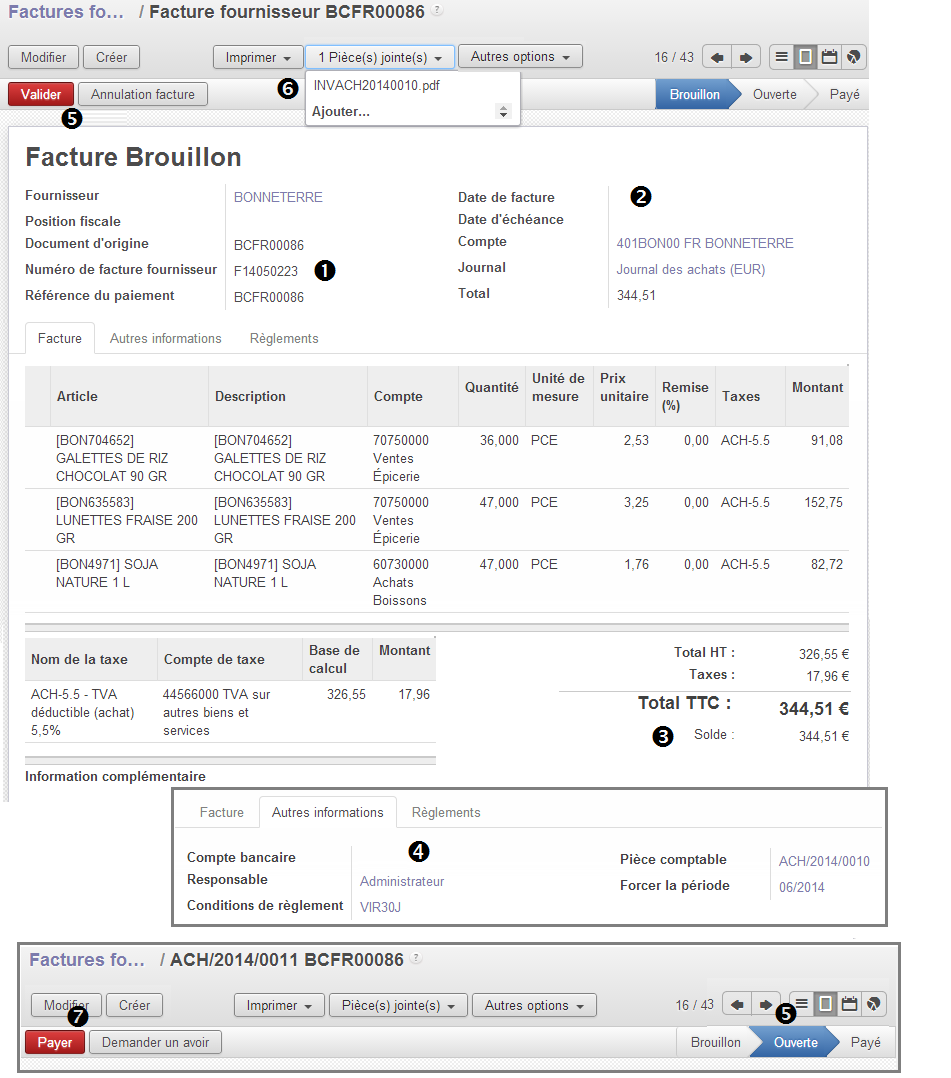951x1078 pixels.
Task: Switch to list view icon in top toolbar
Action: pyautogui.click(x=782, y=56)
